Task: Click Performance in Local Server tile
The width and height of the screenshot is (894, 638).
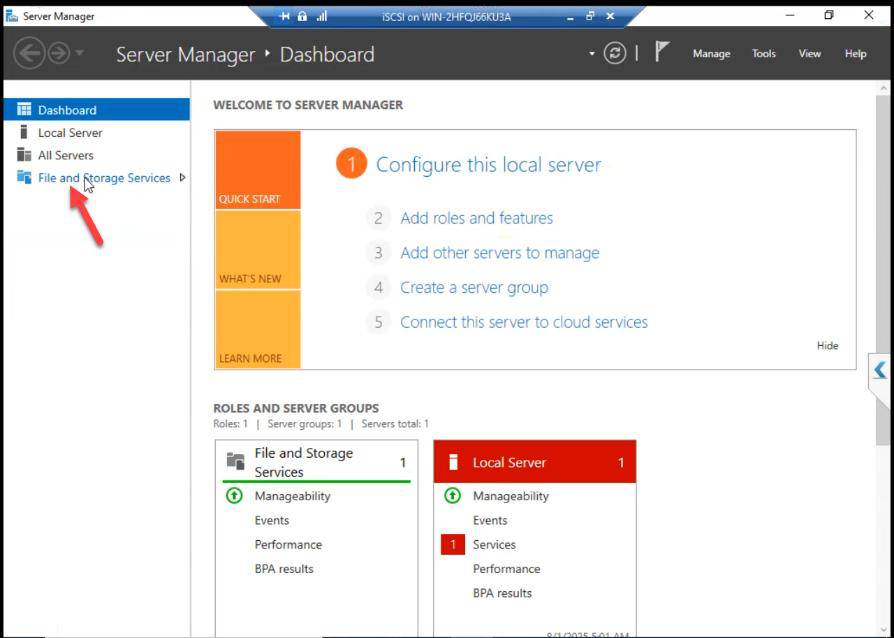Action: pos(507,568)
